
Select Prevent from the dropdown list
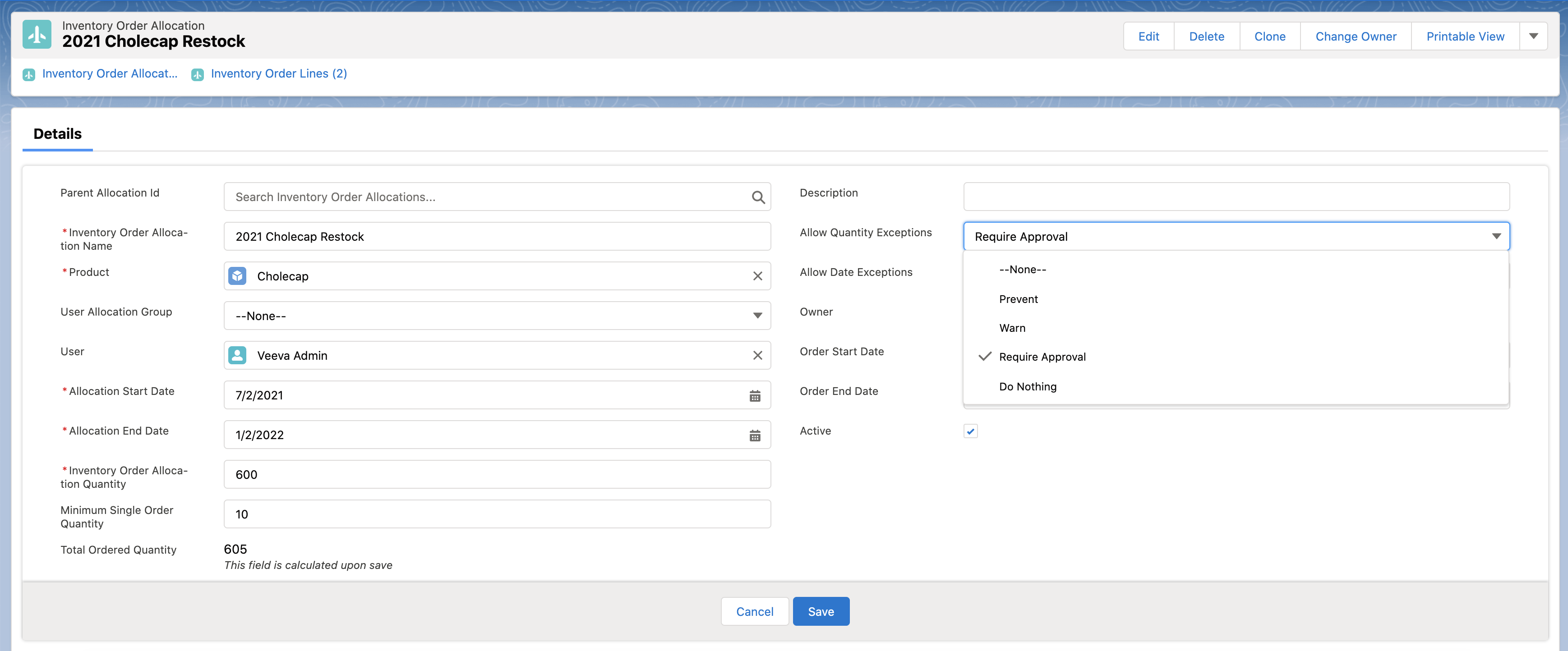coord(1019,299)
